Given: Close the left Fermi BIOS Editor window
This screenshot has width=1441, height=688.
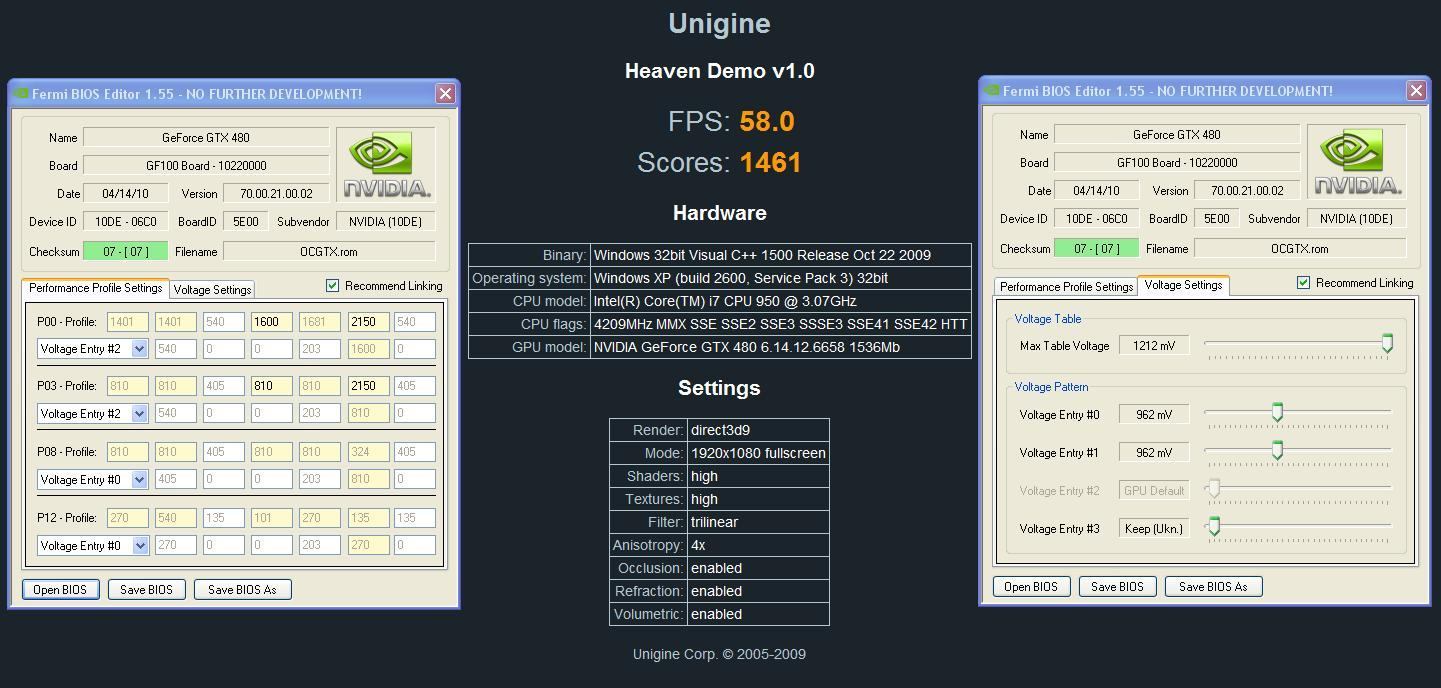Looking at the screenshot, I should point(445,93).
